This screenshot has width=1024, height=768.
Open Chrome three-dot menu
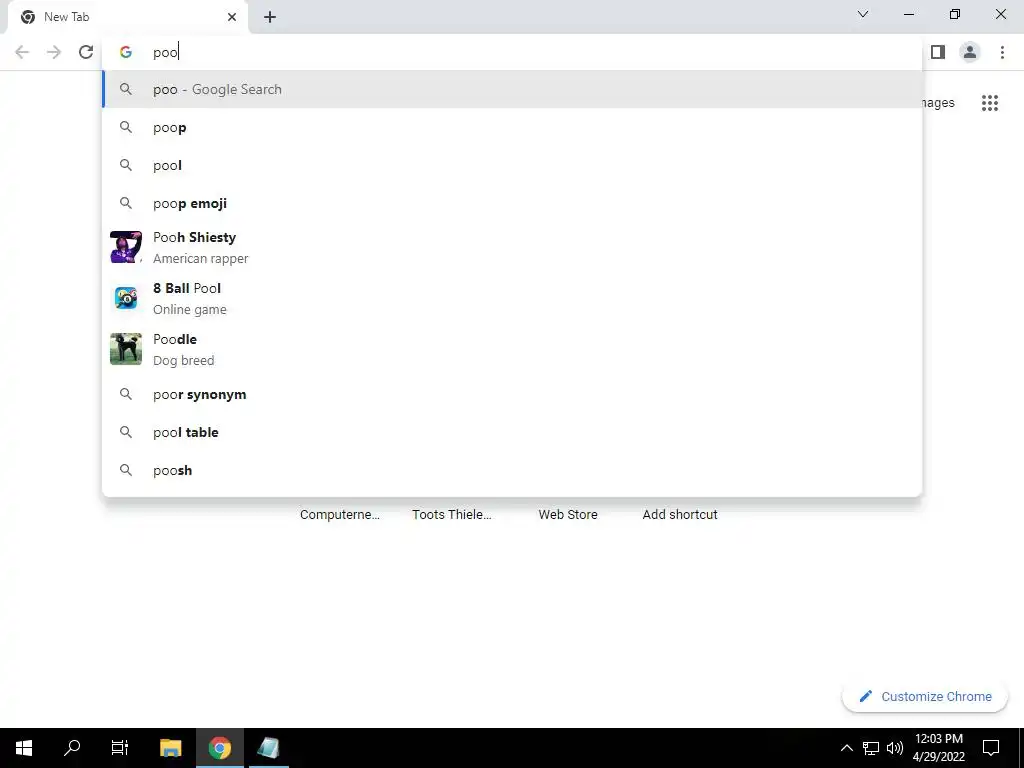[1002, 52]
